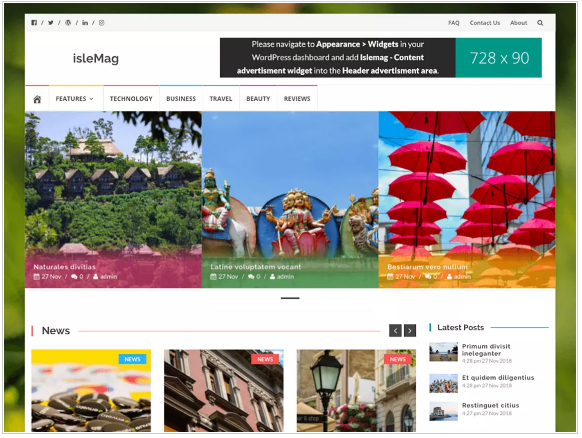Open the Facebook social icon
Image resolution: width=582 pixels, height=438 pixels.
pyautogui.click(x=34, y=23)
